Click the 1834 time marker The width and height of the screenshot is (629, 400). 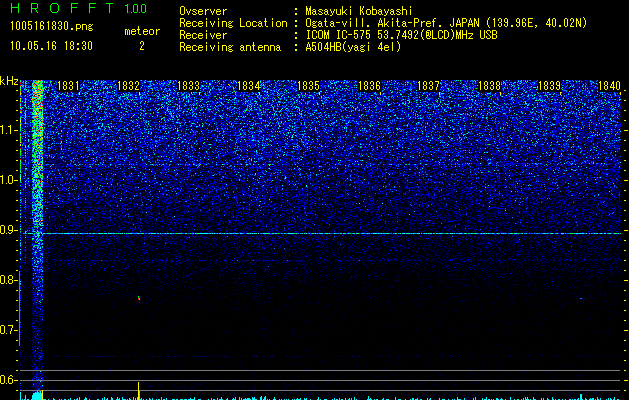[x=249, y=86]
